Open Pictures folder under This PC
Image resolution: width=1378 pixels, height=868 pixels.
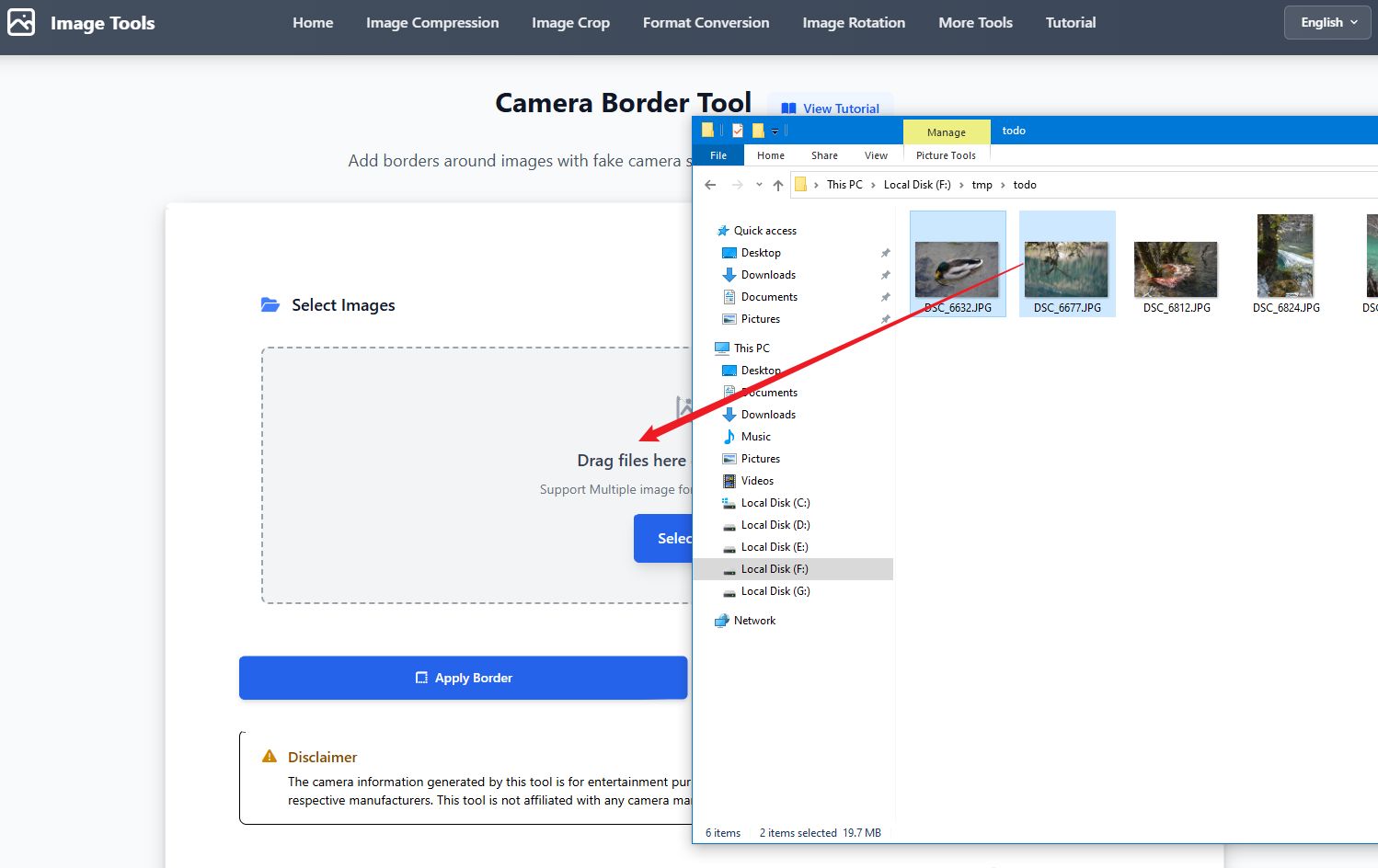pos(760,459)
